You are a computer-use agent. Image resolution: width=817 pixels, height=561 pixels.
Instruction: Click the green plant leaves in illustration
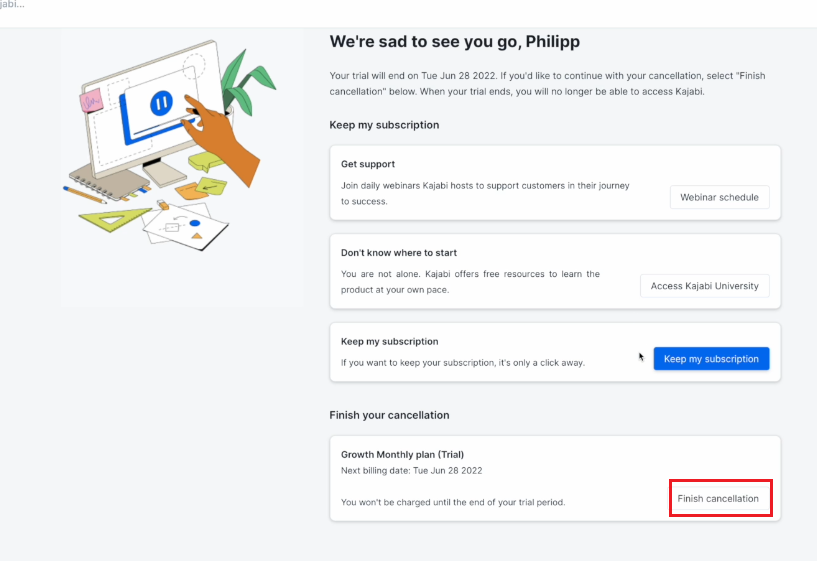(x=245, y=81)
